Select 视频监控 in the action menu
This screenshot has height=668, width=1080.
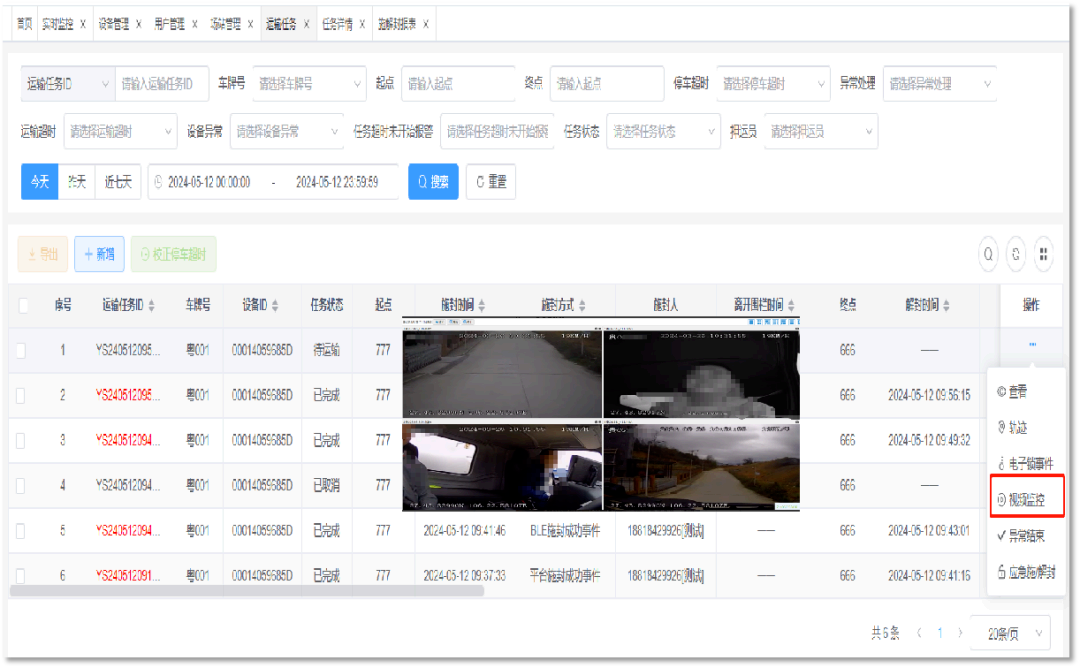tap(1026, 500)
